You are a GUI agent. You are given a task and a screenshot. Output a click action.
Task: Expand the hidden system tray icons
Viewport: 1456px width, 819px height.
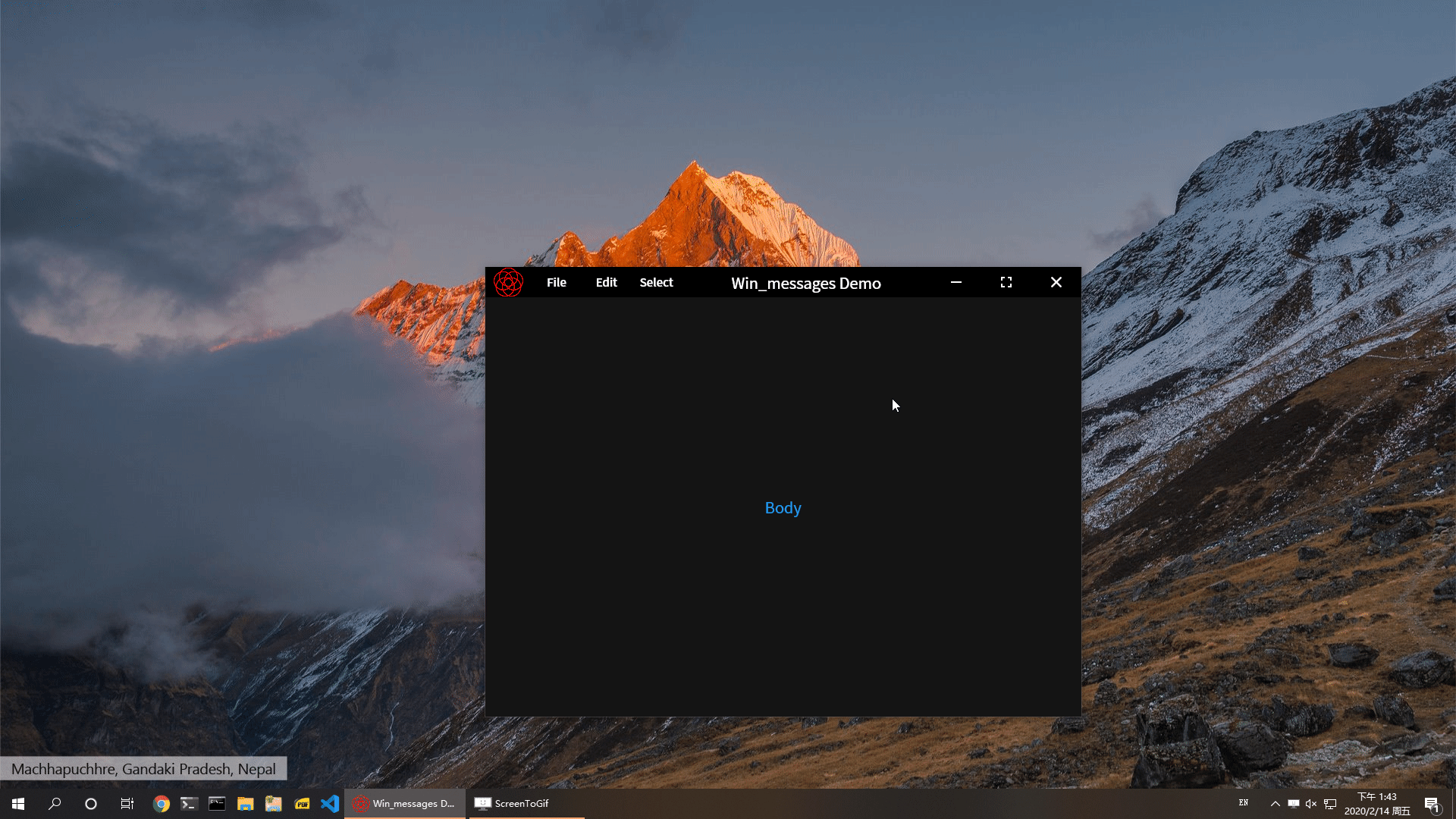[x=1275, y=804]
